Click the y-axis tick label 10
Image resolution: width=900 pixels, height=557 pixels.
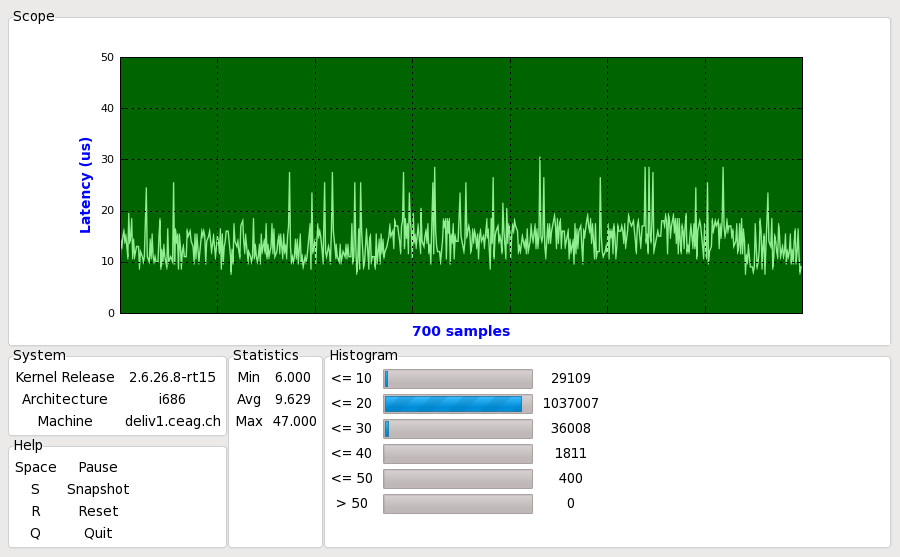click(x=107, y=261)
